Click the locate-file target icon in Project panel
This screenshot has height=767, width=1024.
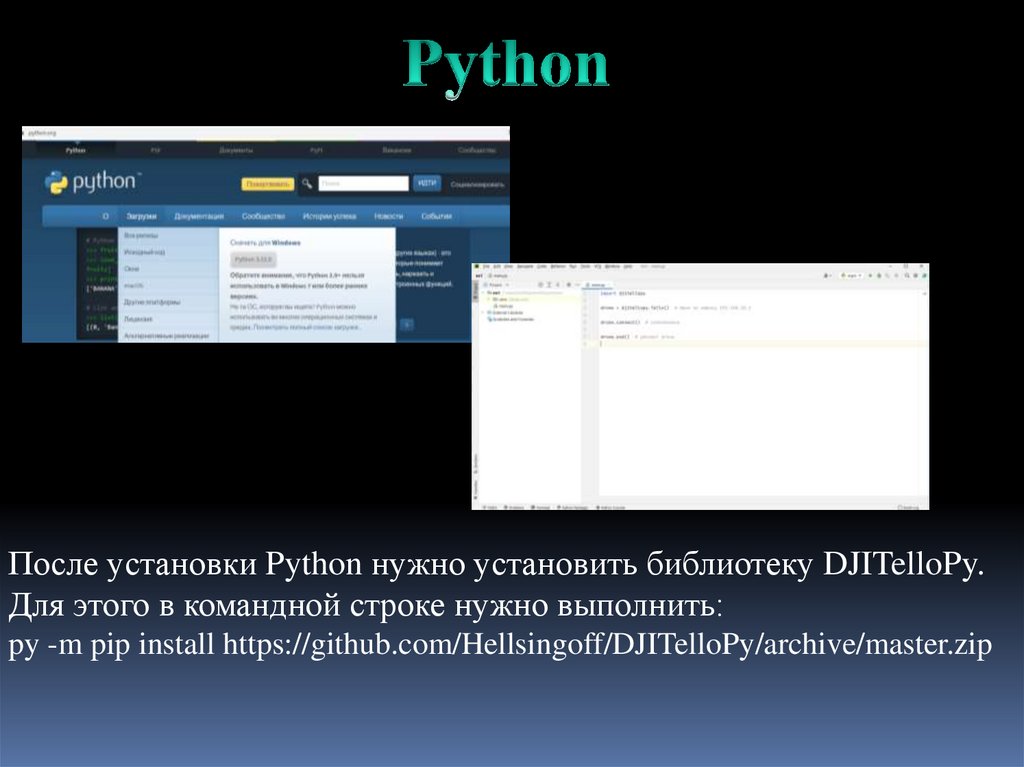pos(540,285)
